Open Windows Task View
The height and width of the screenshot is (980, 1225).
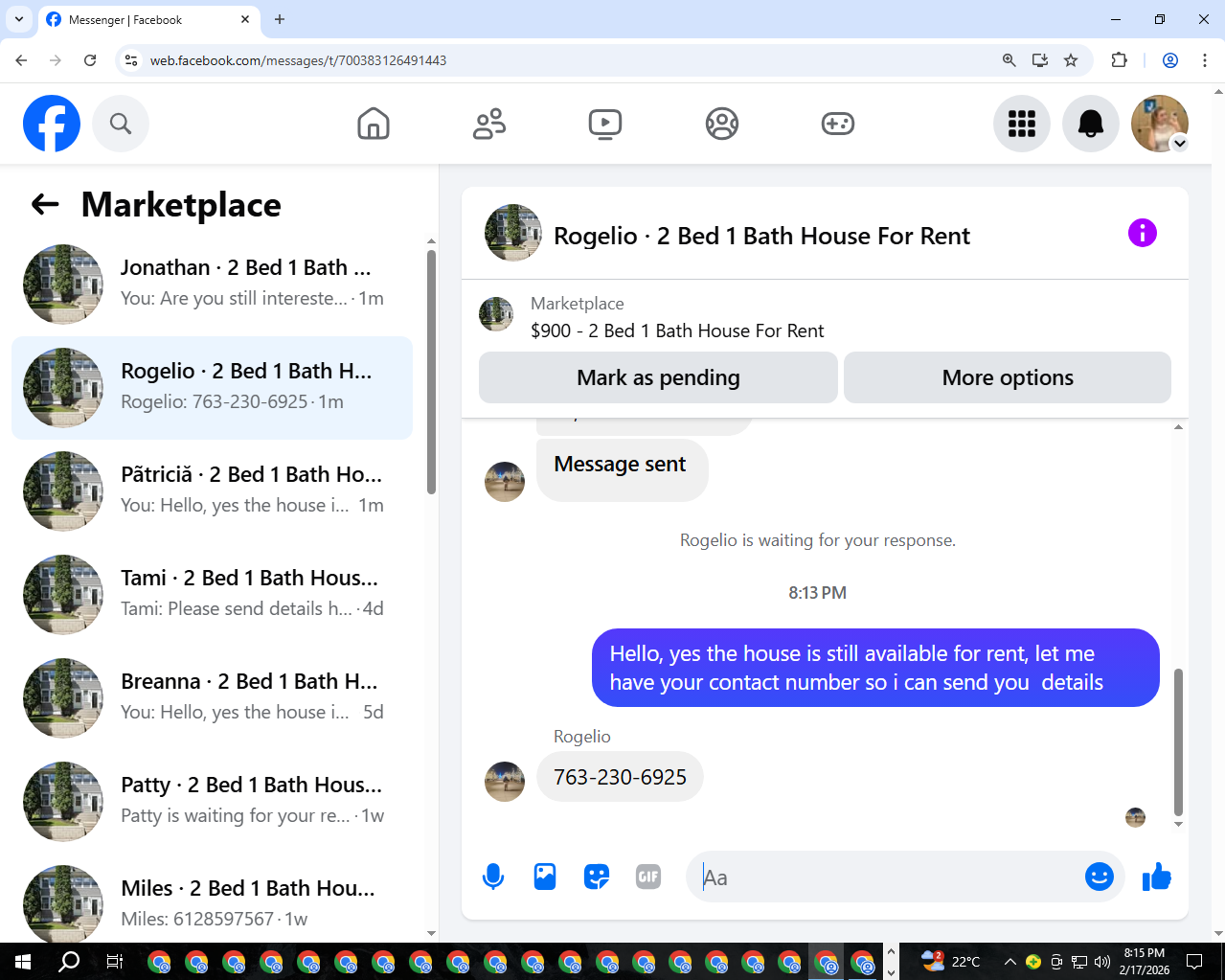(114, 961)
